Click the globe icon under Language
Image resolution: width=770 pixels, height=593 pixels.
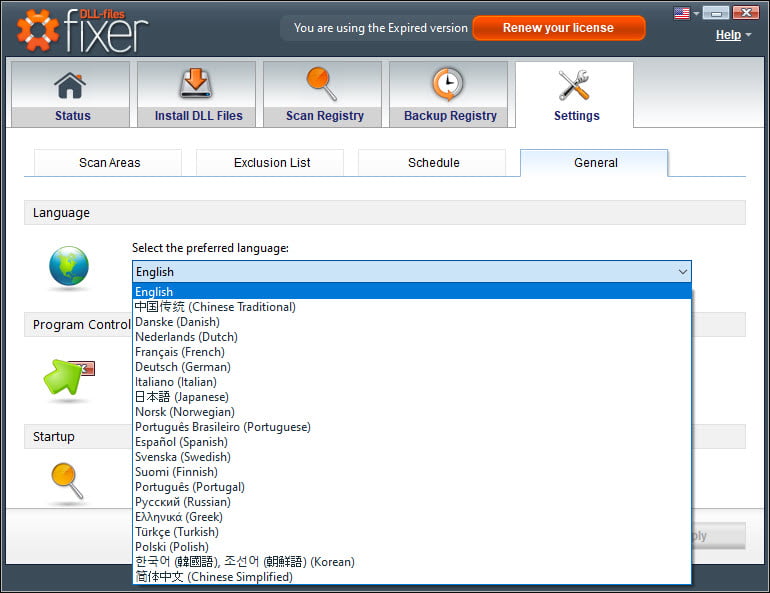pyautogui.click(x=69, y=266)
